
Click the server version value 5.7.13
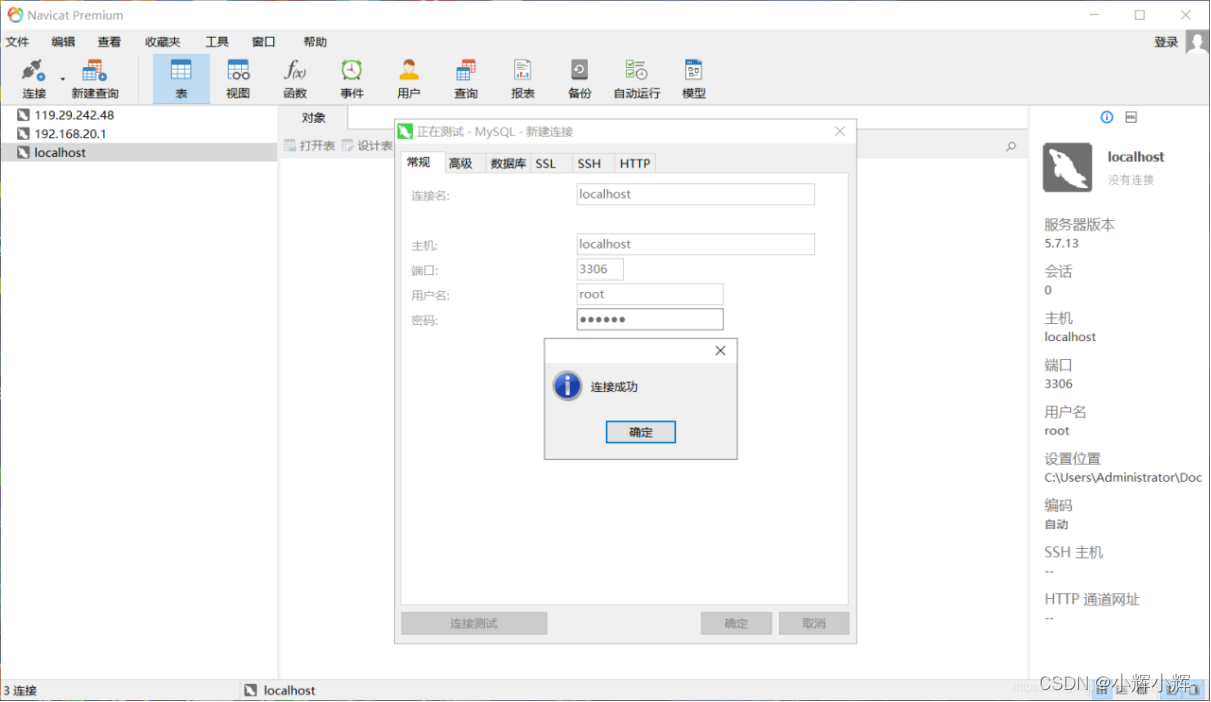pos(1062,243)
